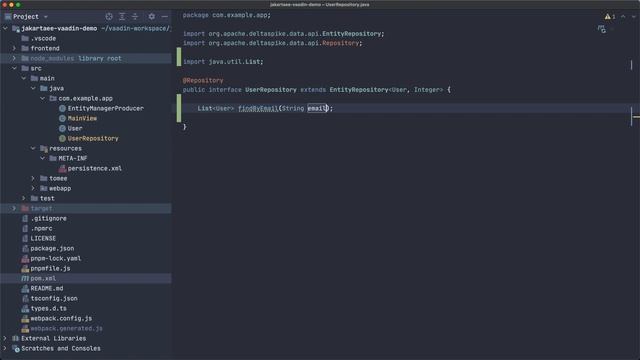Screen dimensions: 640x360
Task: Hide the Project tool window
Action: (164, 16)
